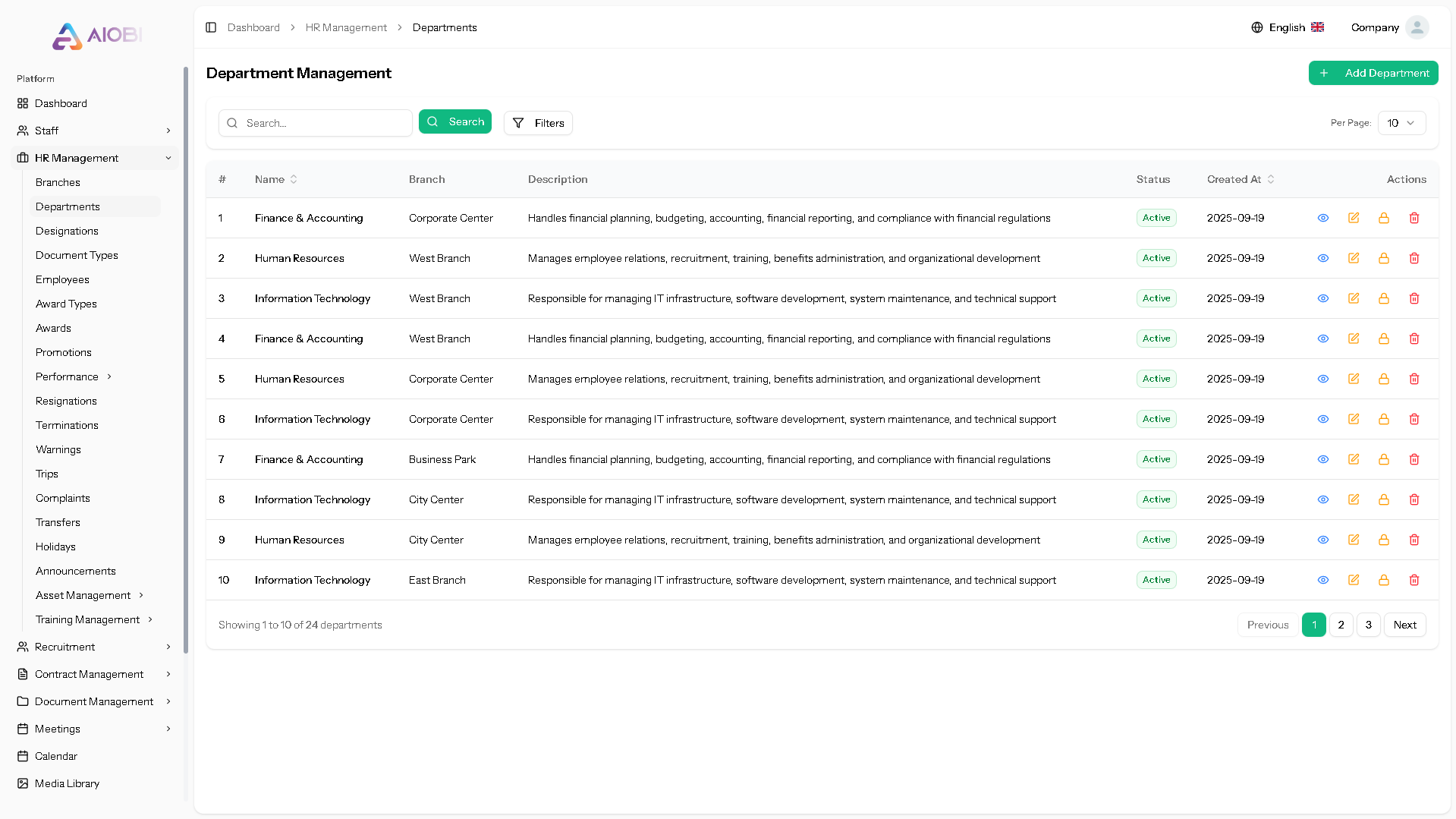Click the globe icon next to English

click(1256, 27)
